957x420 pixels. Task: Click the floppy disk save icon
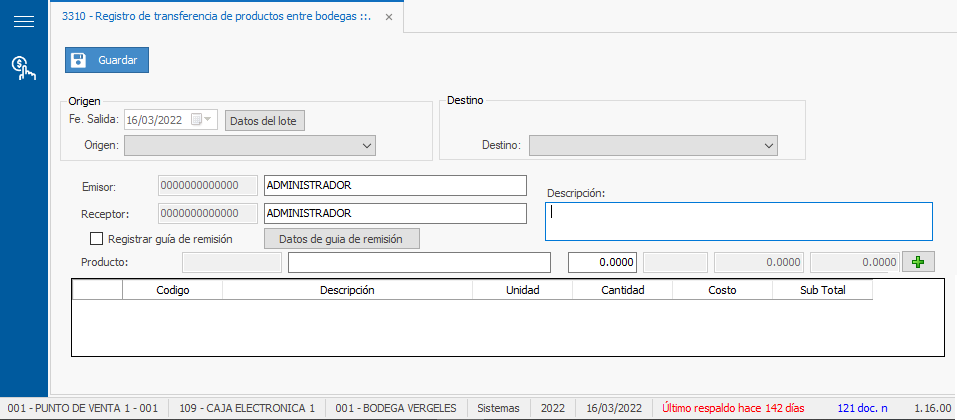(78, 60)
